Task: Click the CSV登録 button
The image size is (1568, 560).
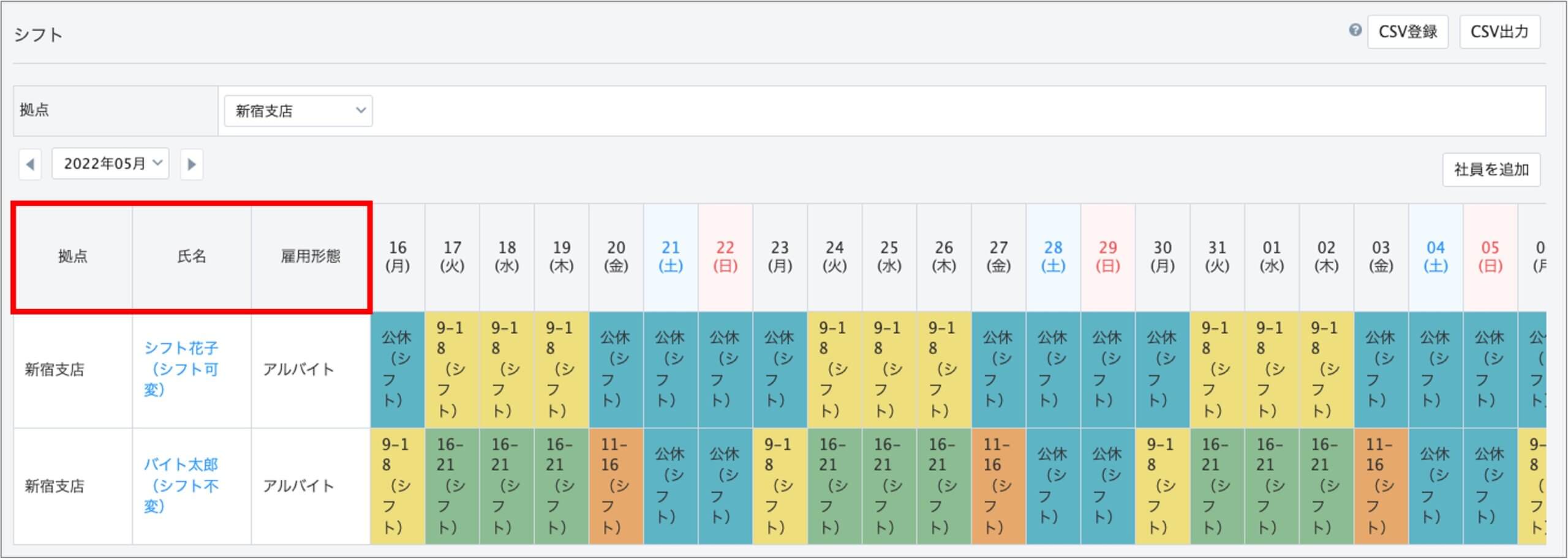Action: pyautogui.click(x=1408, y=32)
